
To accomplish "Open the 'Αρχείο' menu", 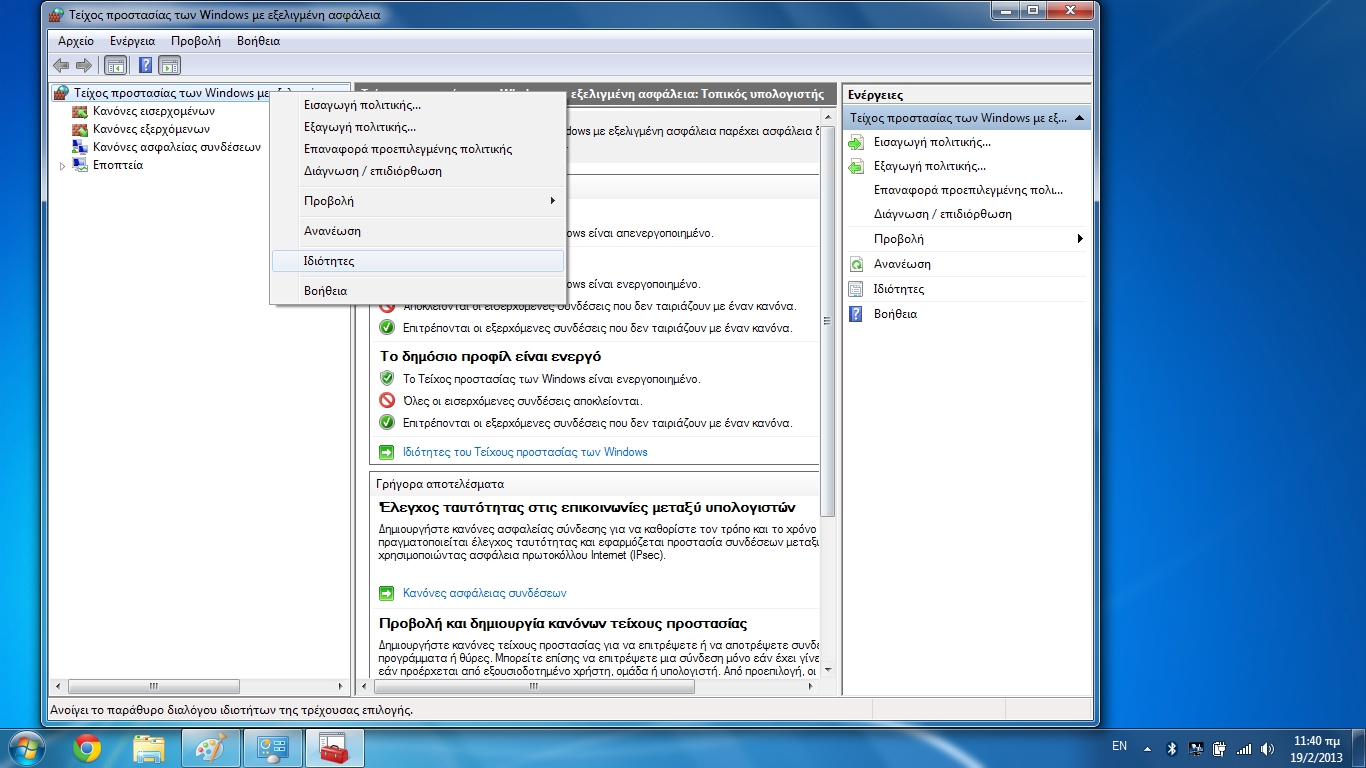I will pyautogui.click(x=76, y=41).
